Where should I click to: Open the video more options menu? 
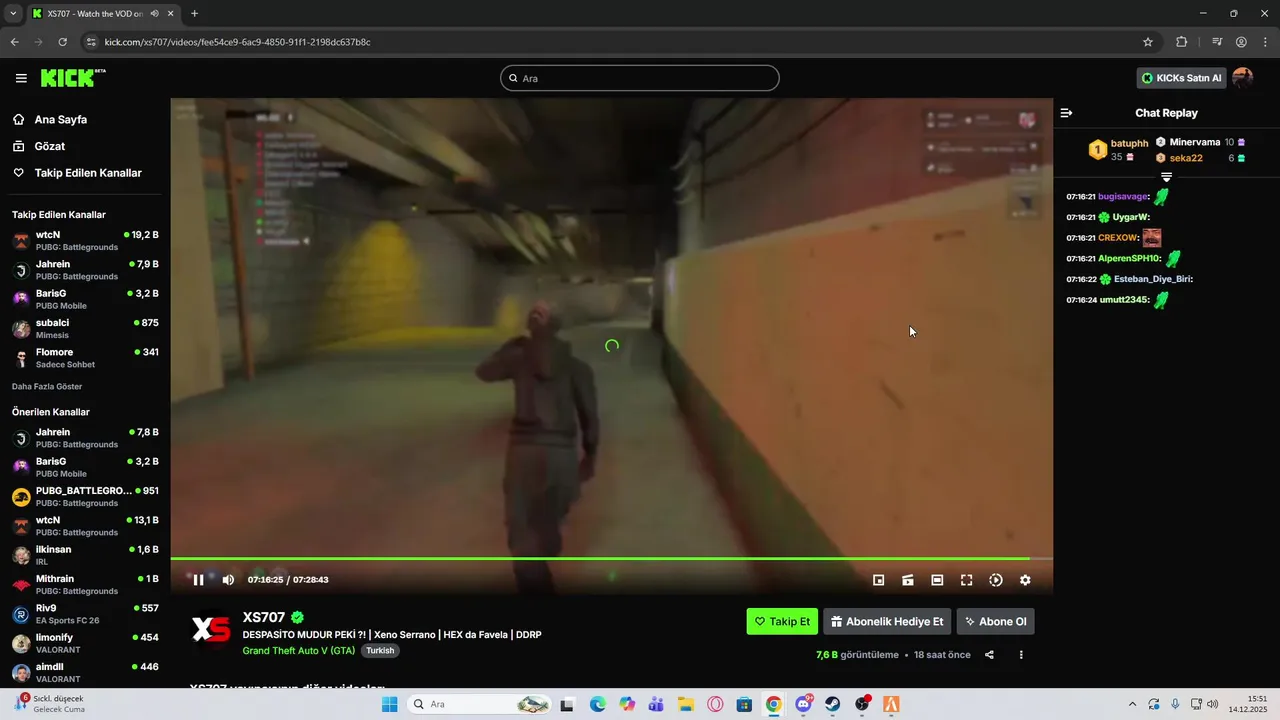(1021, 655)
